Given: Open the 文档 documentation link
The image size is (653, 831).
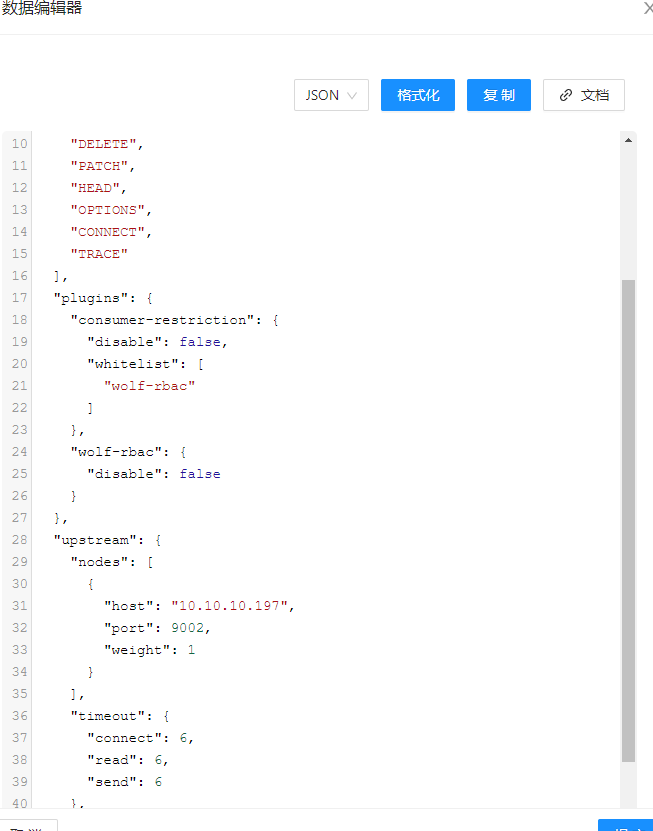Looking at the screenshot, I should point(584,95).
